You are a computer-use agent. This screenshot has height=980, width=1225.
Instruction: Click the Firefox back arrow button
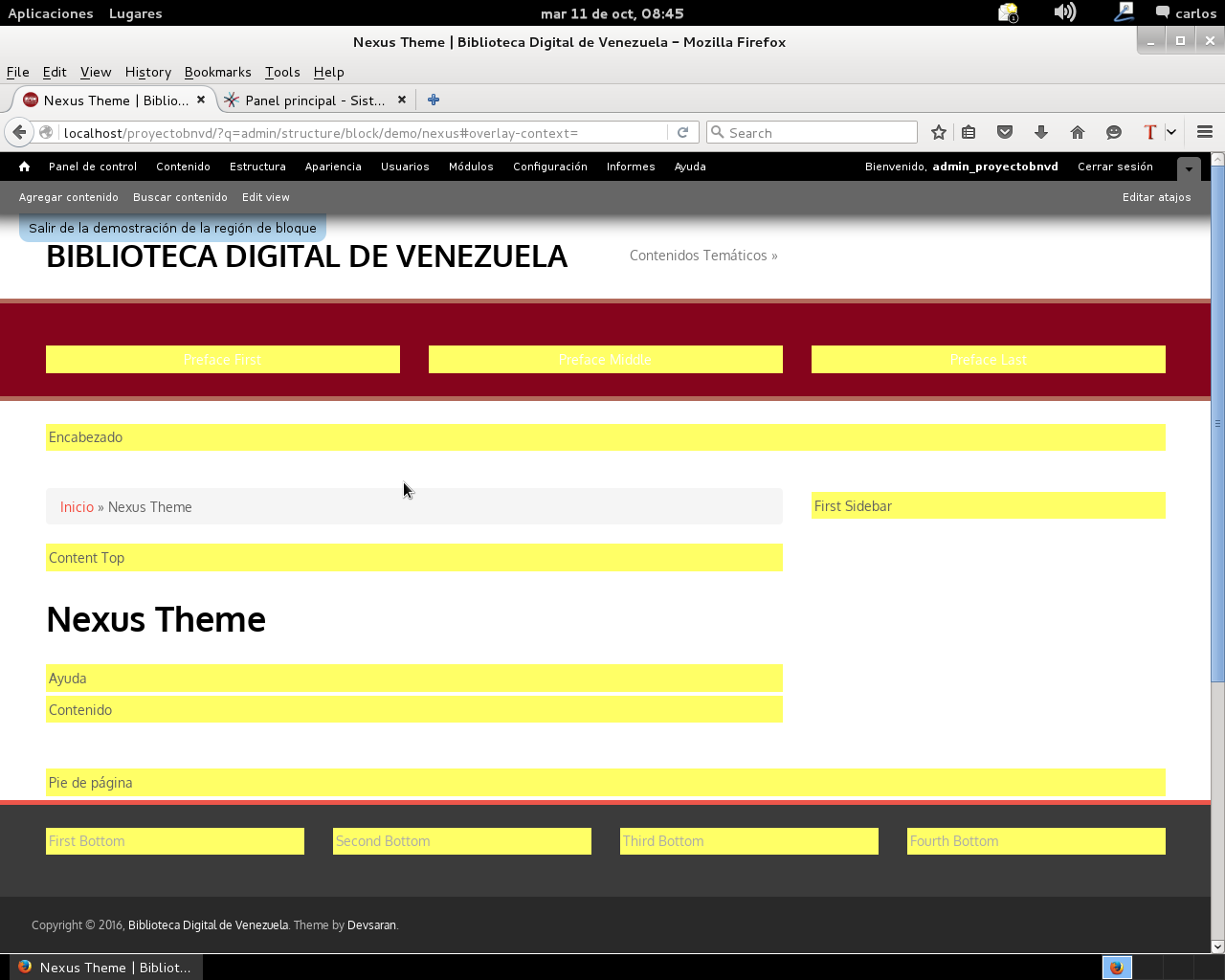(x=19, y=132)
